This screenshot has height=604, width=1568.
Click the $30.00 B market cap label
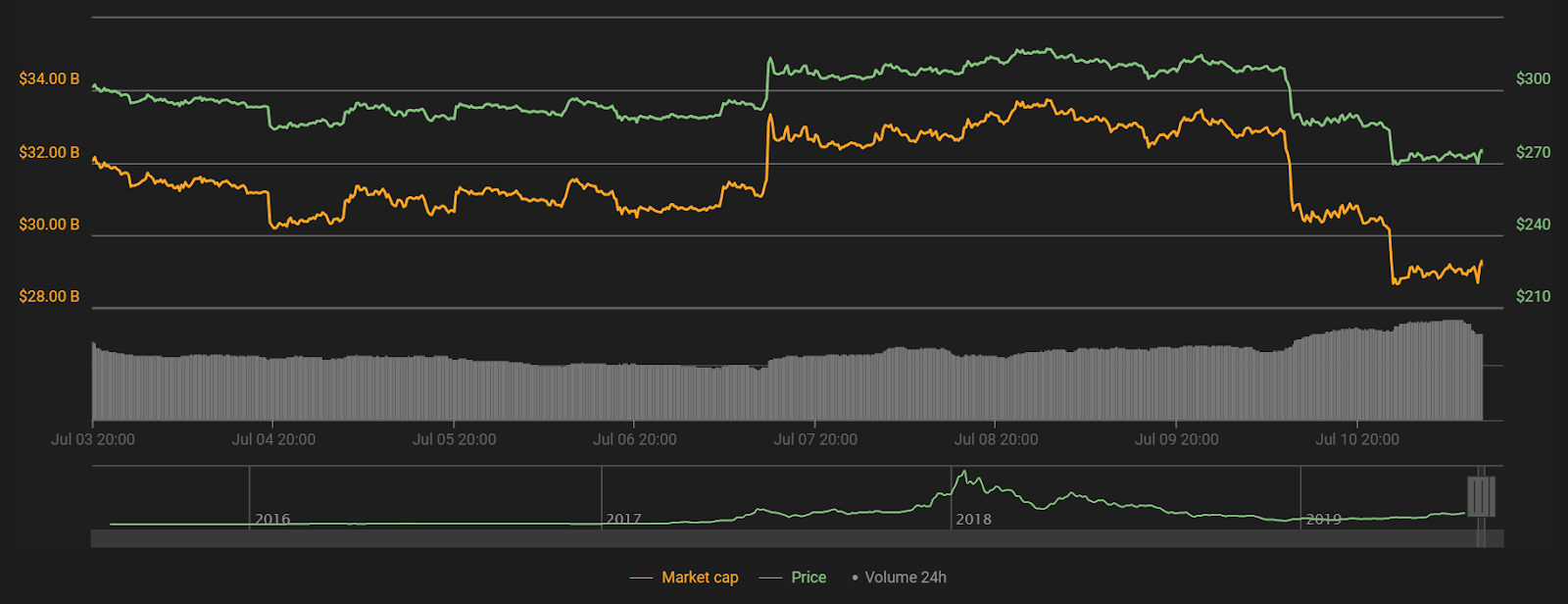point(49,225)
